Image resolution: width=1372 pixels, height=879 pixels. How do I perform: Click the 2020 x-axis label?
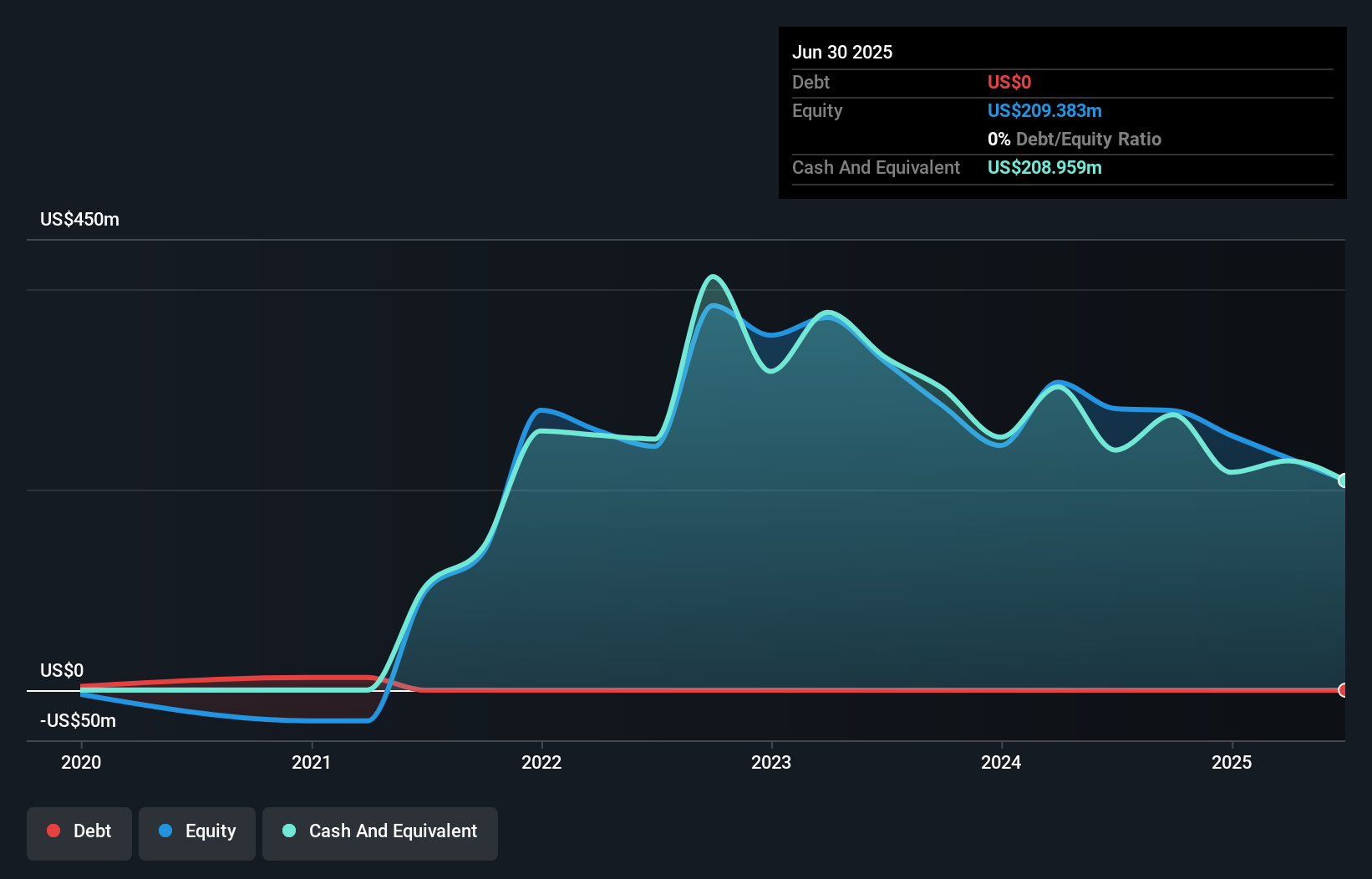point(81,762)
